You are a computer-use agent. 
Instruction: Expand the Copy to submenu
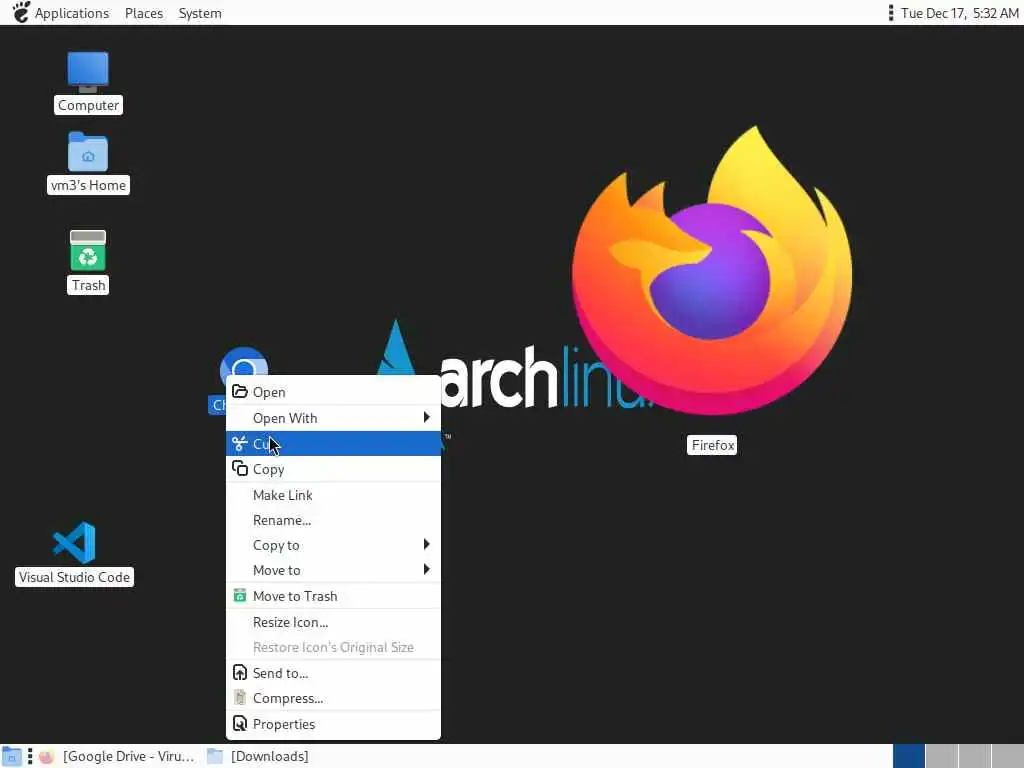click(x=333, y=545)
